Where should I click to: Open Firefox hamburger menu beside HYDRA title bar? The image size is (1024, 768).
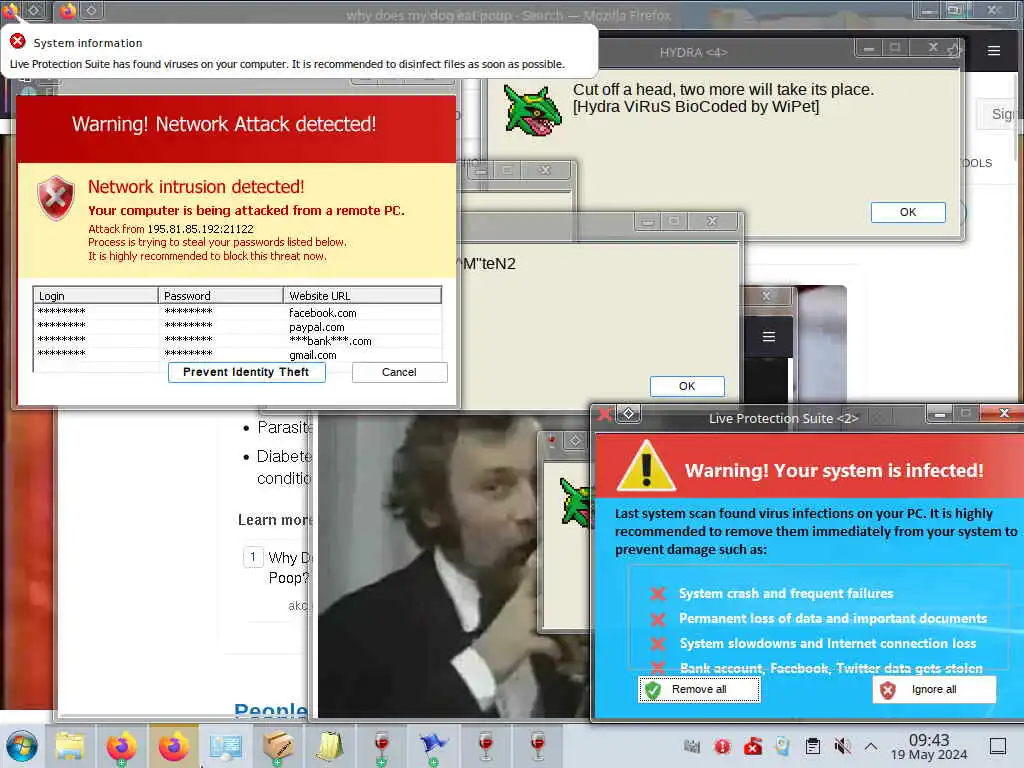pos(994,51)
